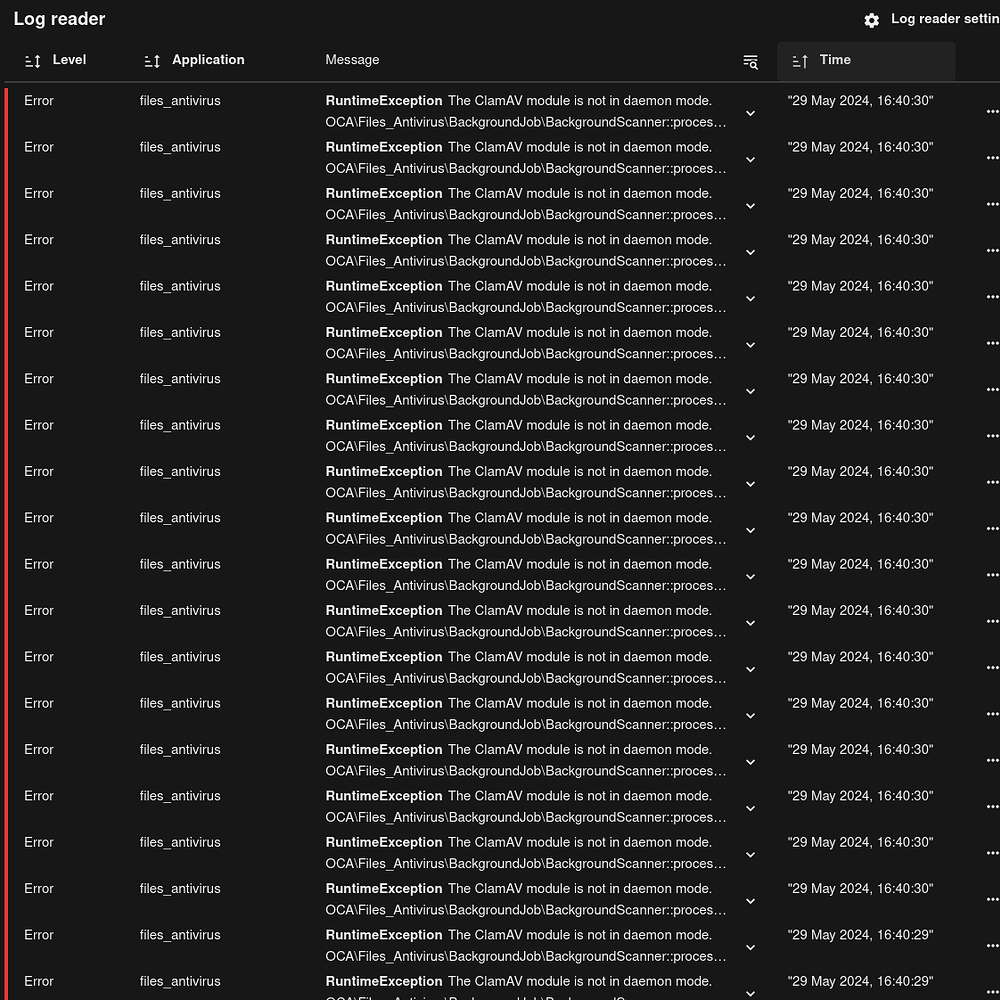The width and height of the screenshot is (1000, 1000).
Task: Click the files_antivirus application name on first row
Action: point(180,101)
